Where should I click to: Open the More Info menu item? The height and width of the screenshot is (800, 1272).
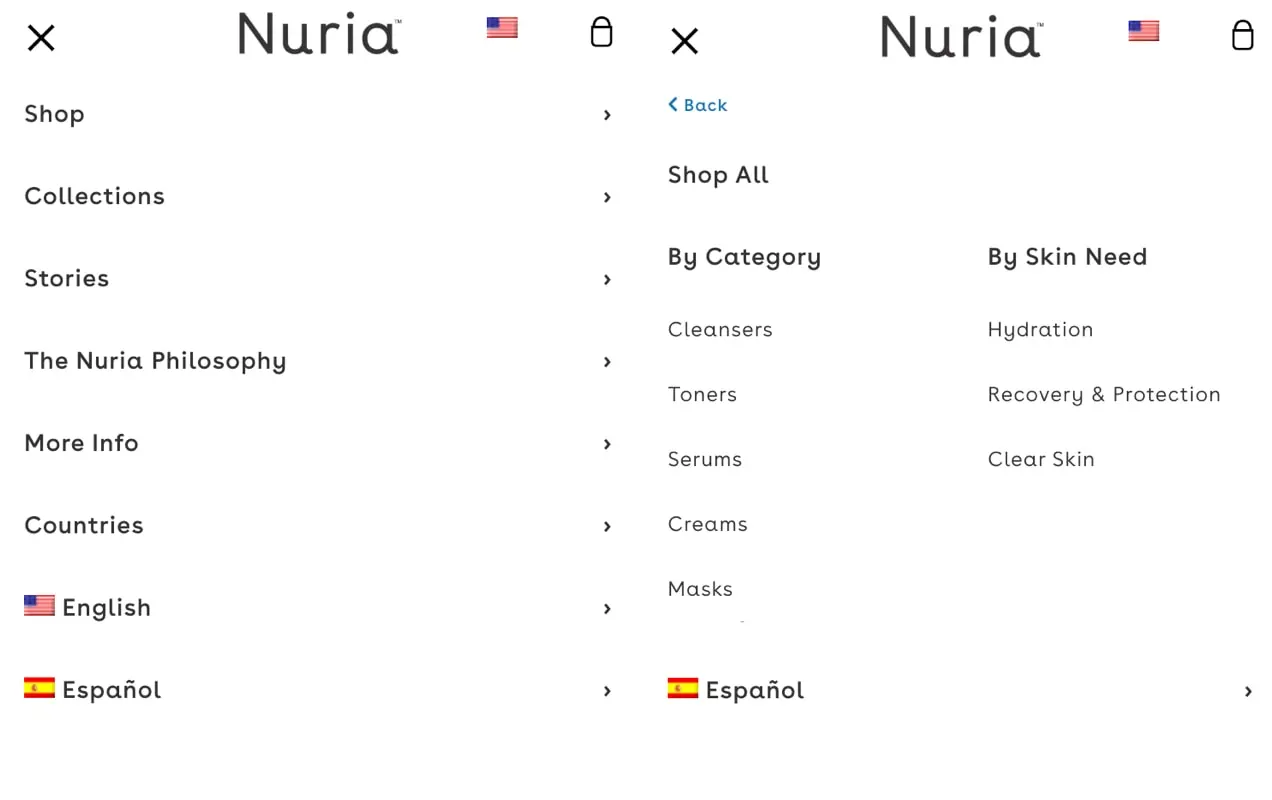(318, 443)
